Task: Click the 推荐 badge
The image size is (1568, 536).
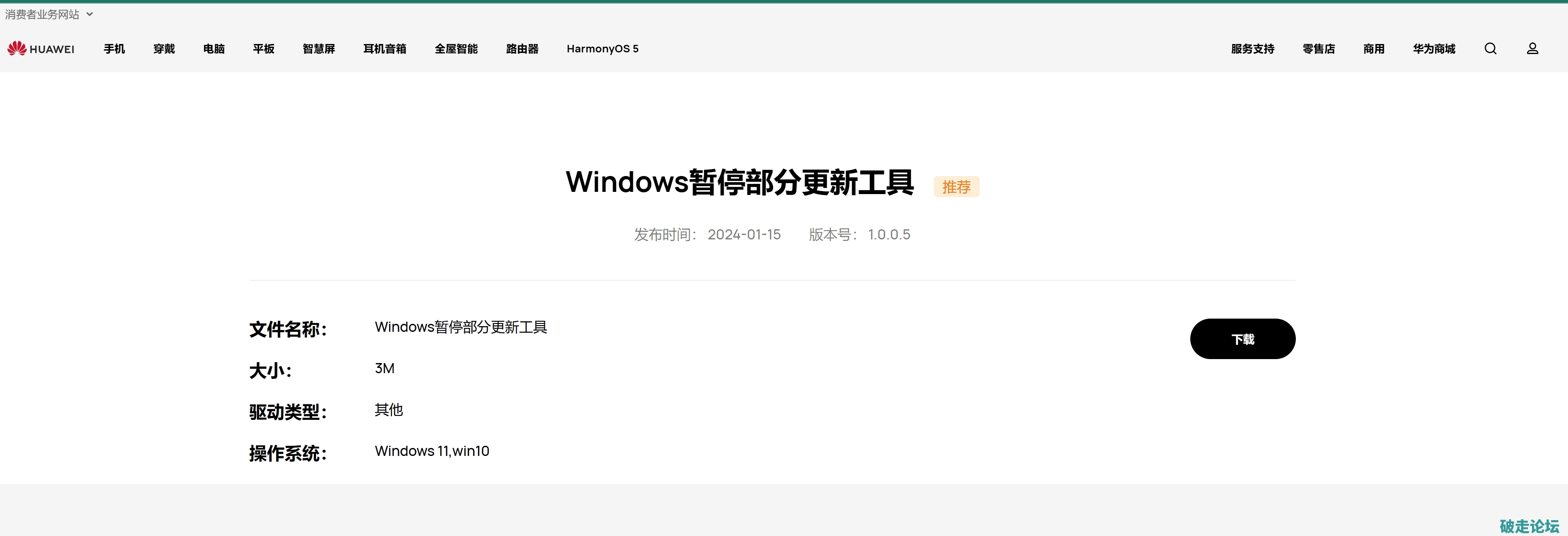Action: tap(956, 187)
